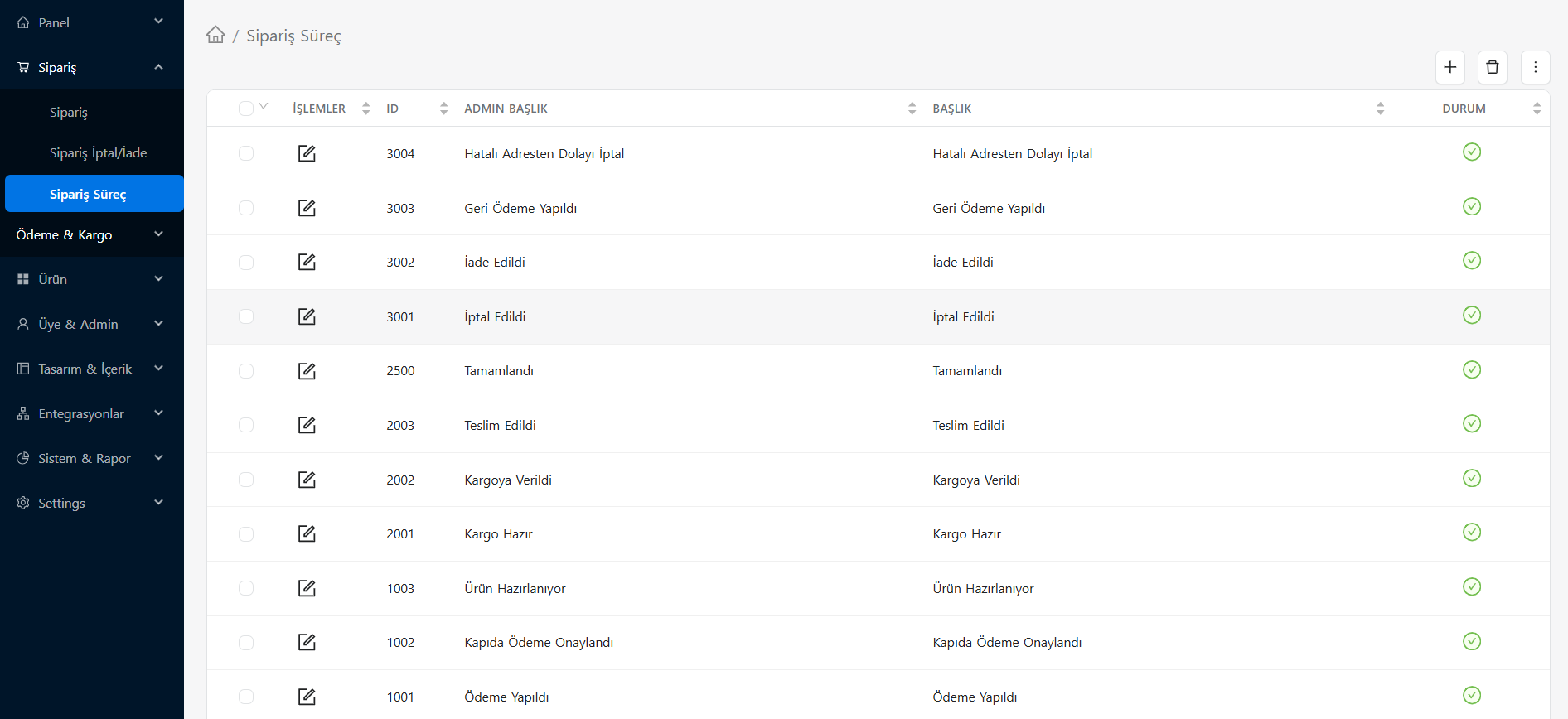Select checkbox for row 3003
The width and height of the screenshot is (1568, 719).
tap(246, 208)
